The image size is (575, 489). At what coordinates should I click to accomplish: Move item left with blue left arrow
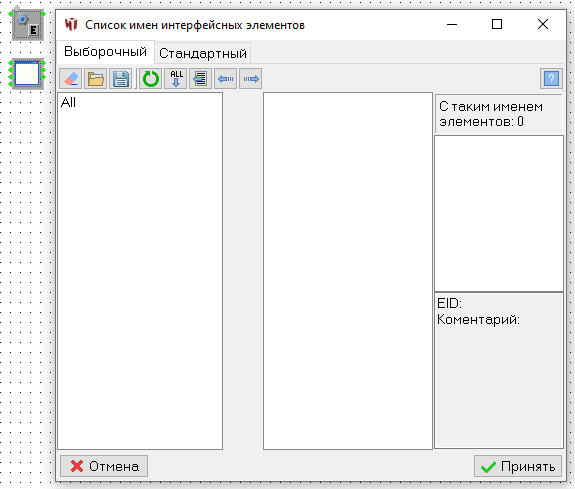[x=226, y=79]
